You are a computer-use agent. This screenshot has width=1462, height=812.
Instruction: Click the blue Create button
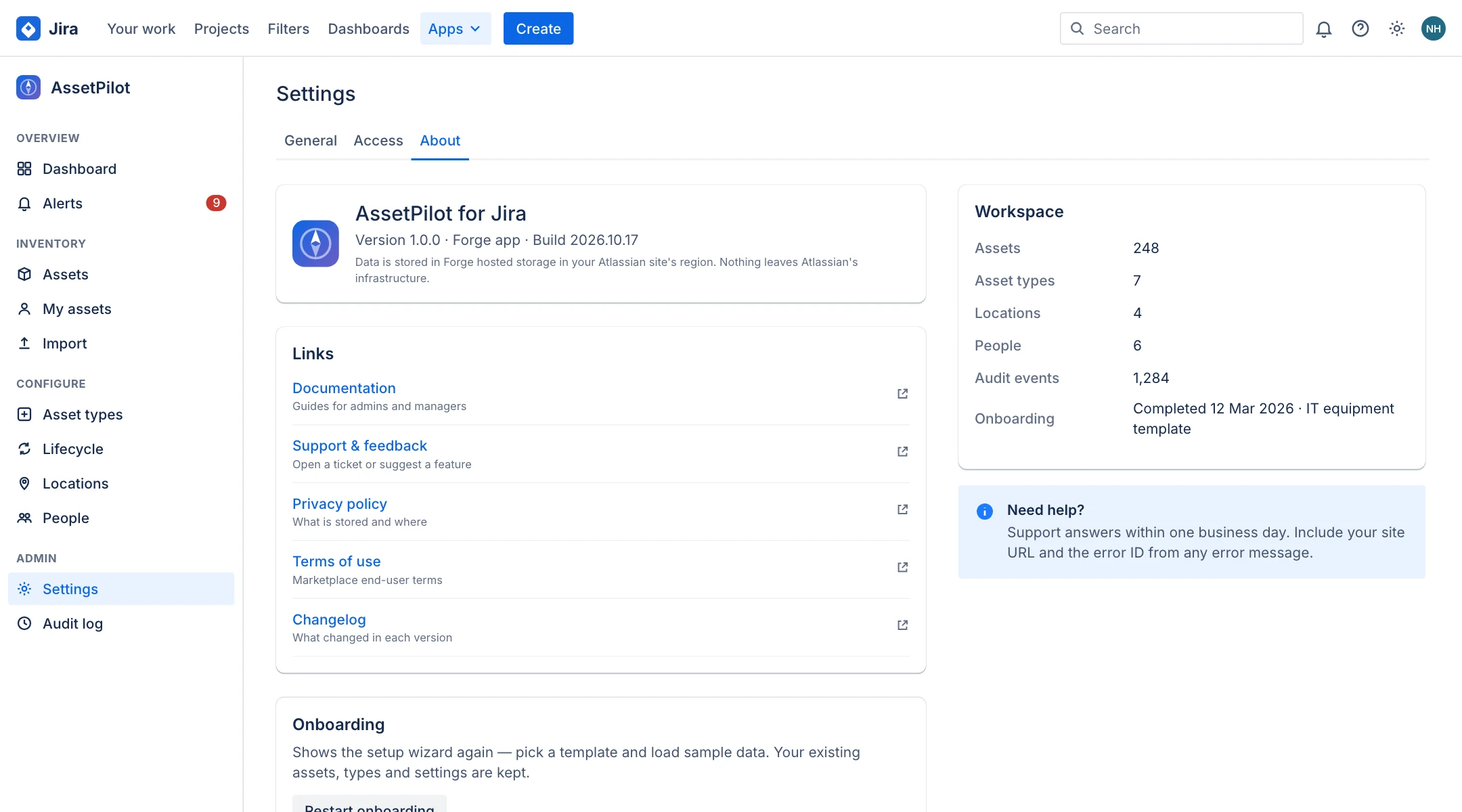coord(538,28)
